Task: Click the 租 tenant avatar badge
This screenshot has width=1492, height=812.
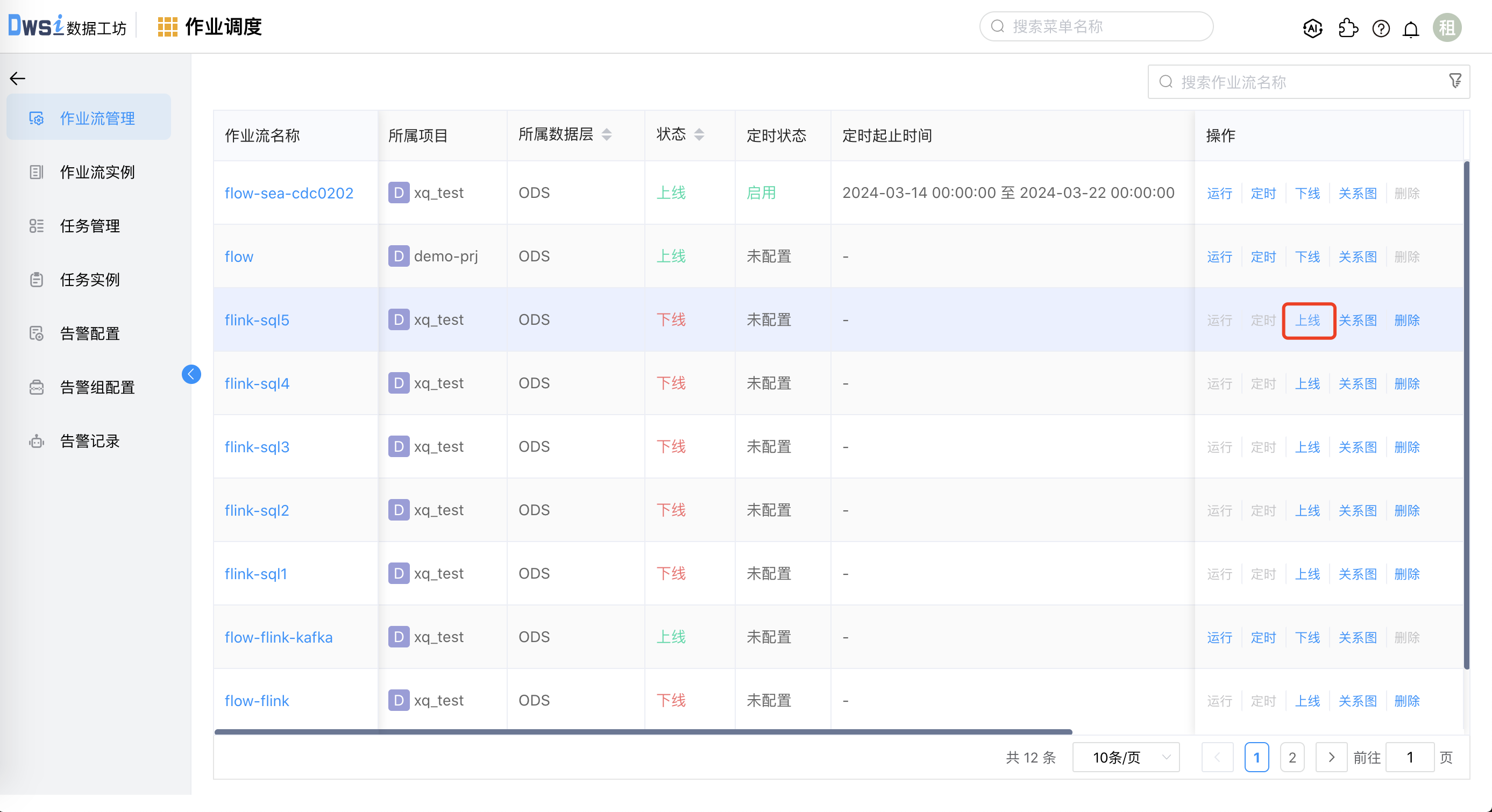Action: pyautogui.click(x=1447, y=27)
